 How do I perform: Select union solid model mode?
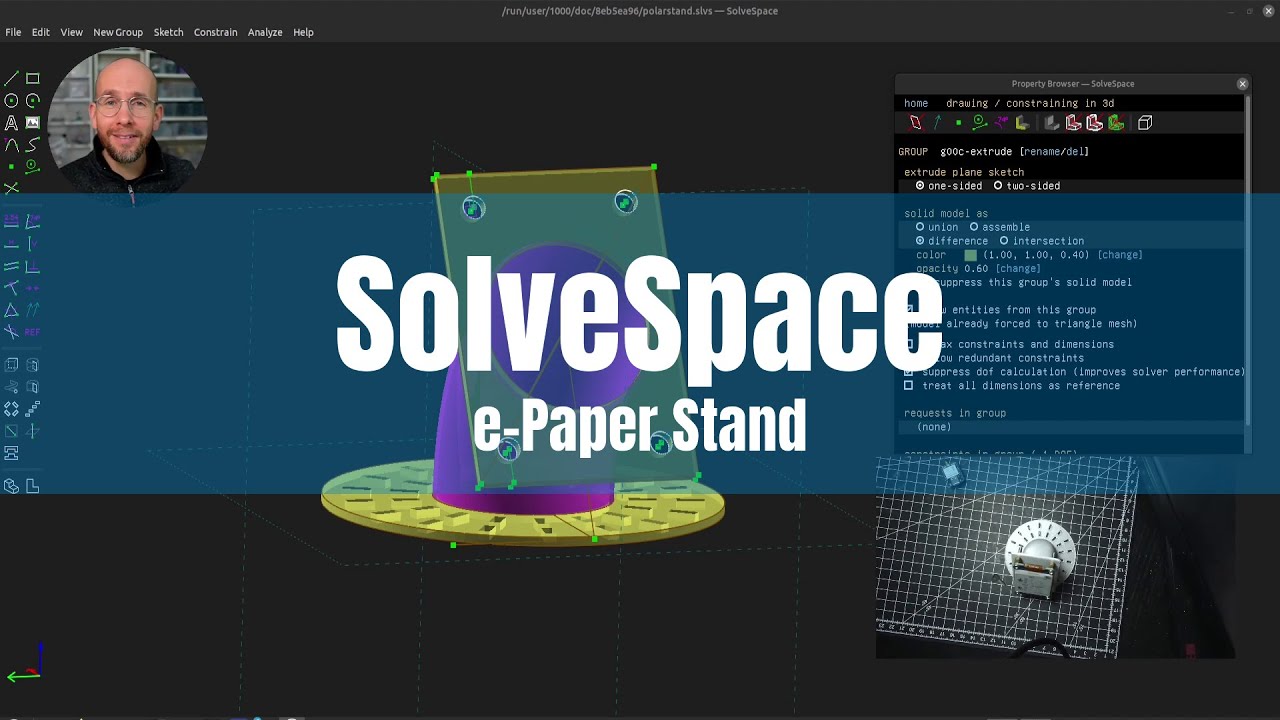pos(937,227)
